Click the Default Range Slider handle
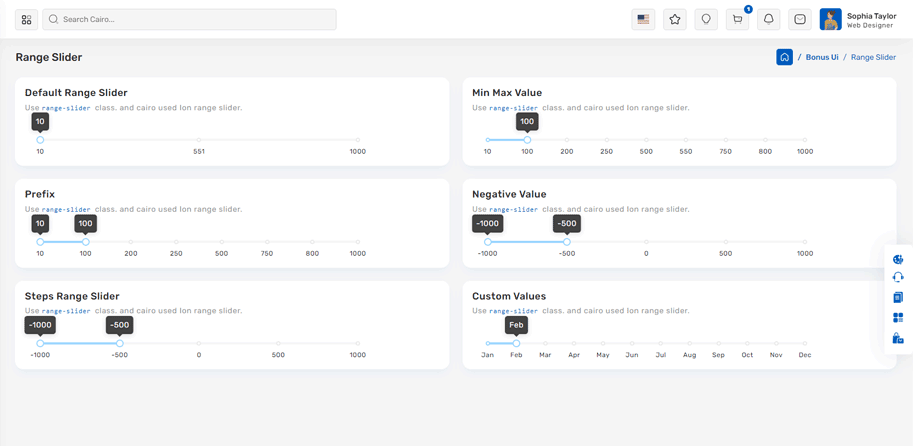Image resolution: width=913 pixels, height=446 pixels. [x=40, y=140]
